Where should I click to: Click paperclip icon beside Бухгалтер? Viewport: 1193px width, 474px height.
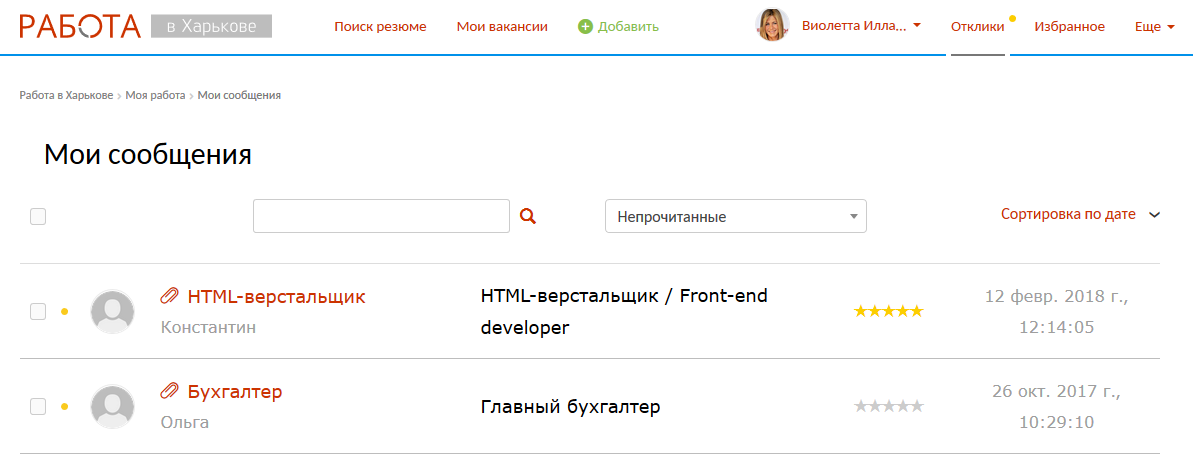pos(169,391)
